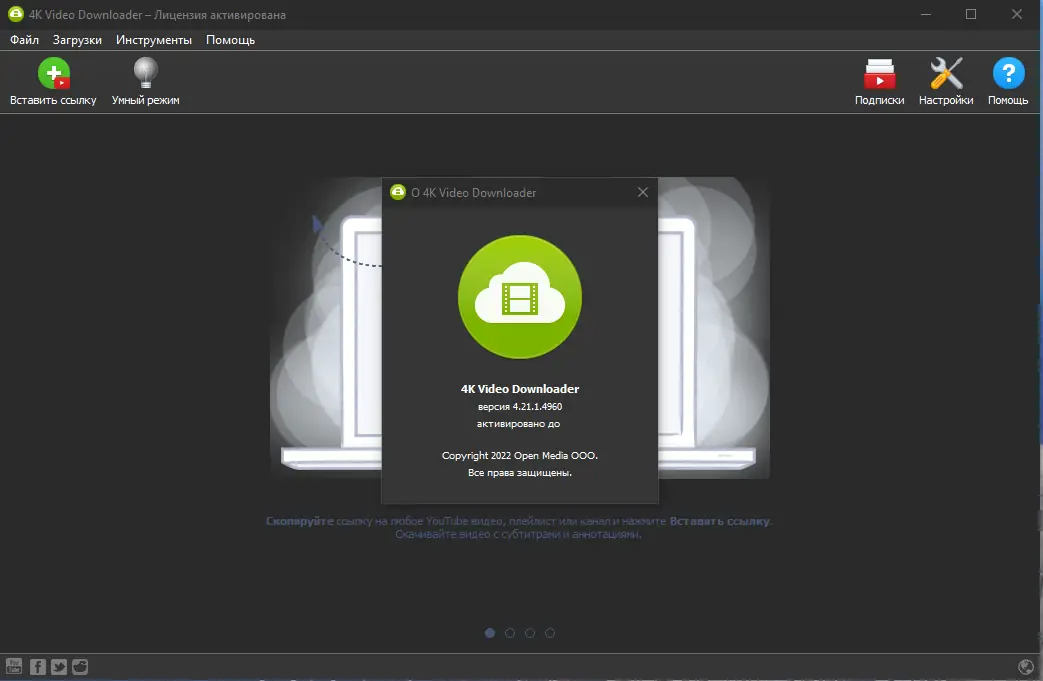Click the blue Help (Помощь) question icon
Image resolution: width=1043 pixels, height=681 pixels.
[1008, 73]
